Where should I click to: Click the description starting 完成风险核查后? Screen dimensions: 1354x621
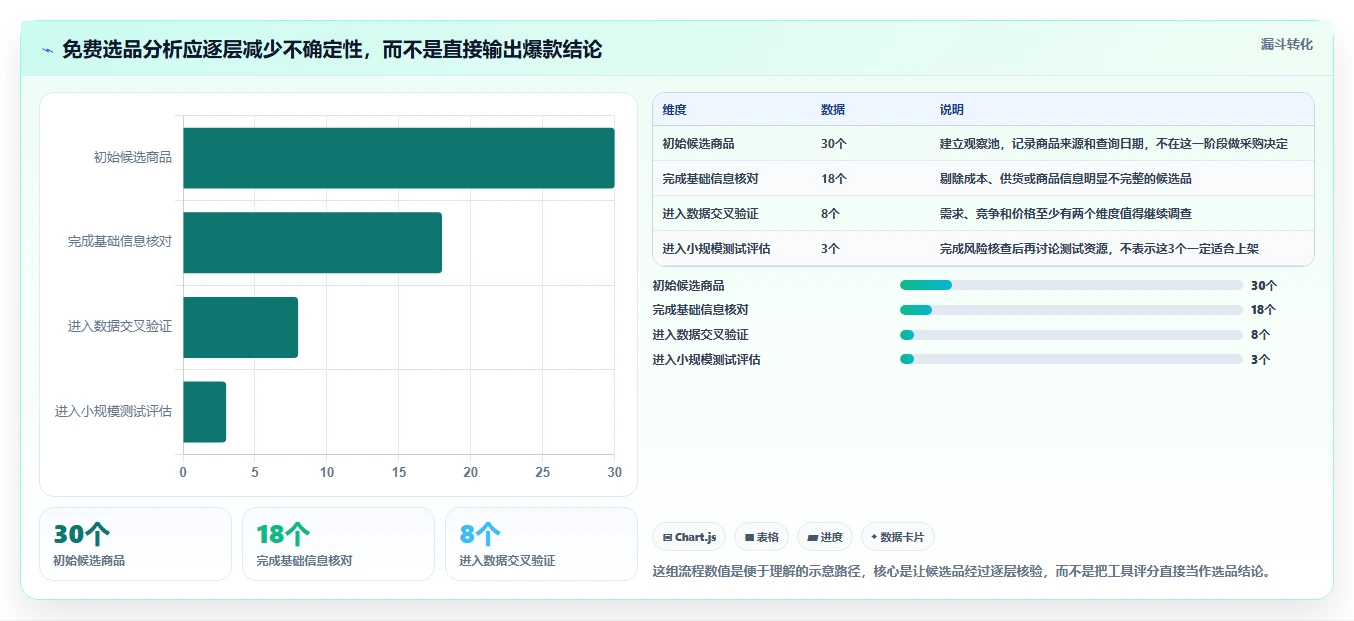[1099, 249]
